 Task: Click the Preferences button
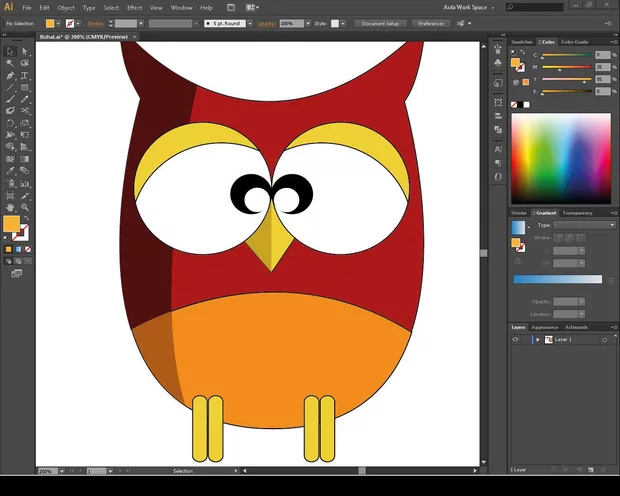point(431,22)
